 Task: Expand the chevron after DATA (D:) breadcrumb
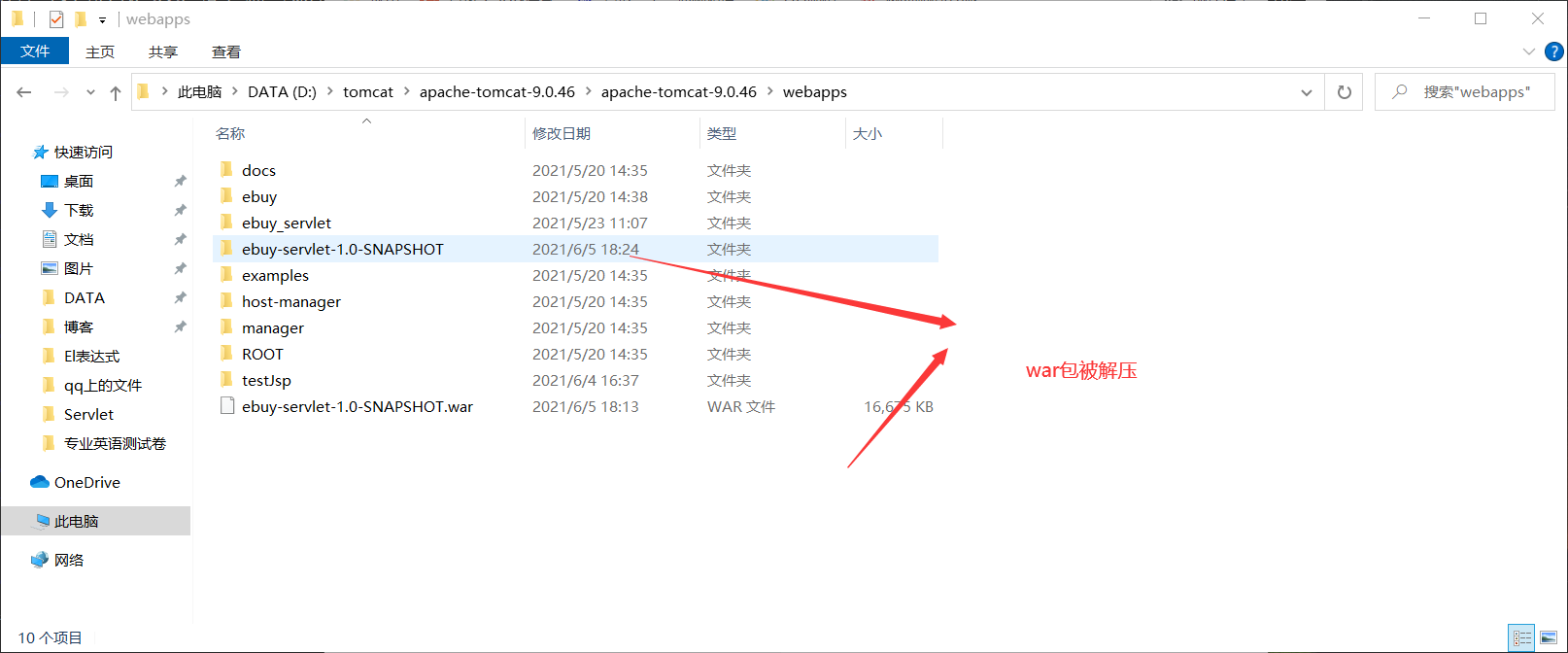pyautogui.click(x=330, y=91)
